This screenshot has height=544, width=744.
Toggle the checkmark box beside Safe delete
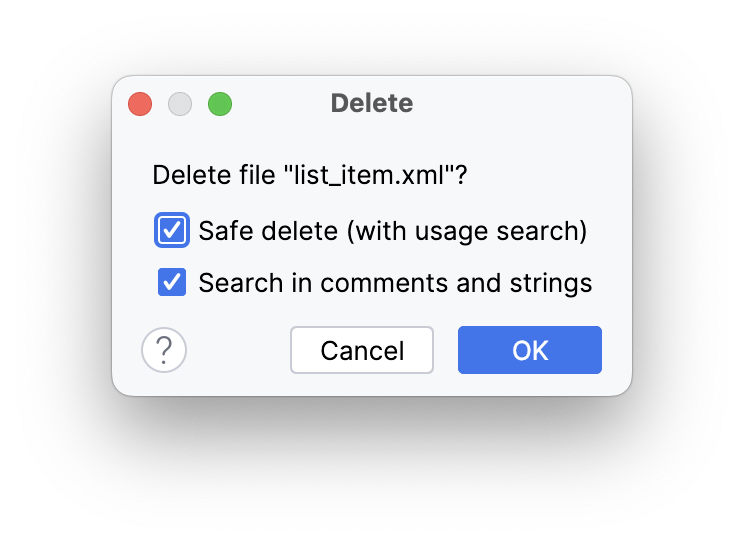(172, 231)
